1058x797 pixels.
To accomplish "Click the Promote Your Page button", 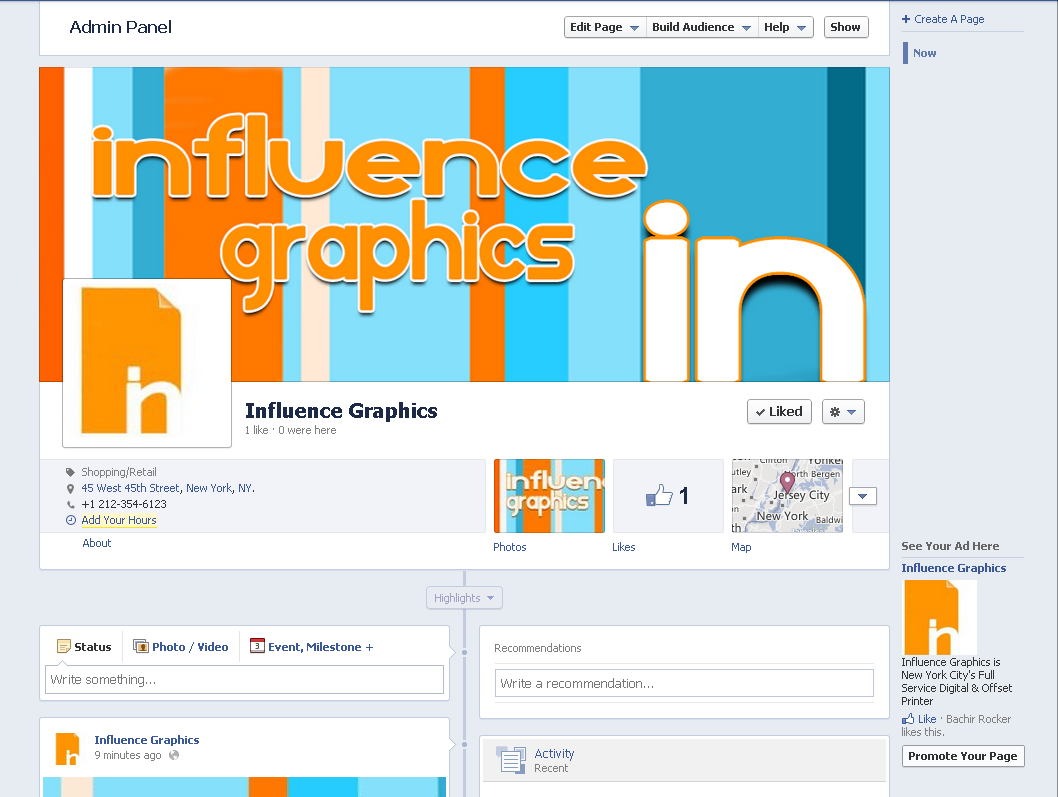I will point(963,756).
